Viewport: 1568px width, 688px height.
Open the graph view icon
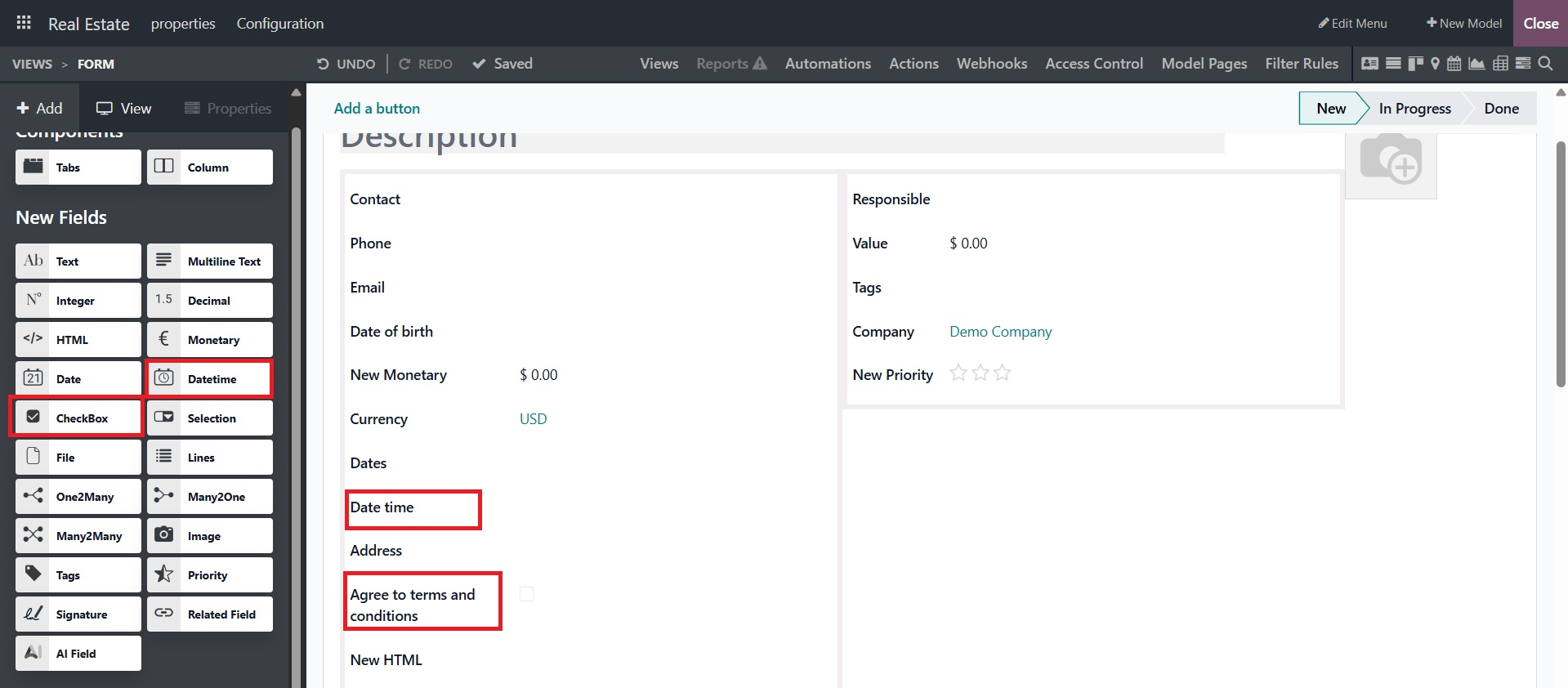click(x=1476, y=64)
